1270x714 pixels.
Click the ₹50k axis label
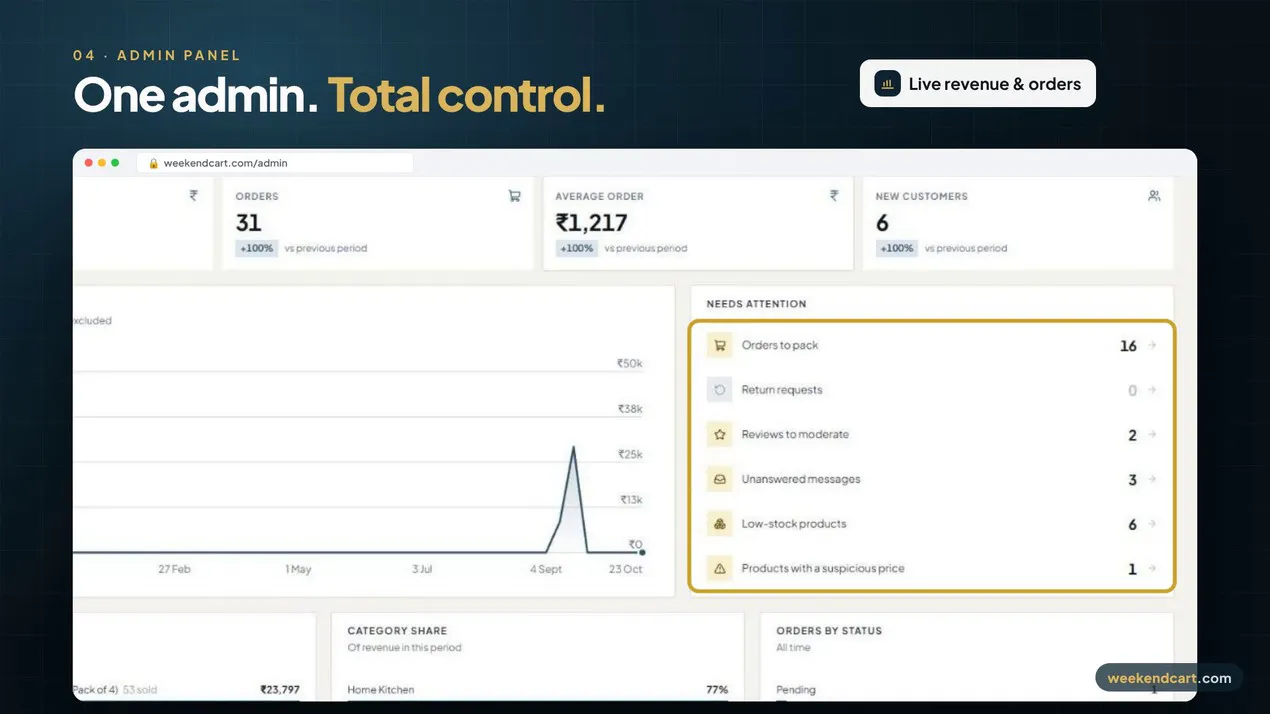click(630, 364)
